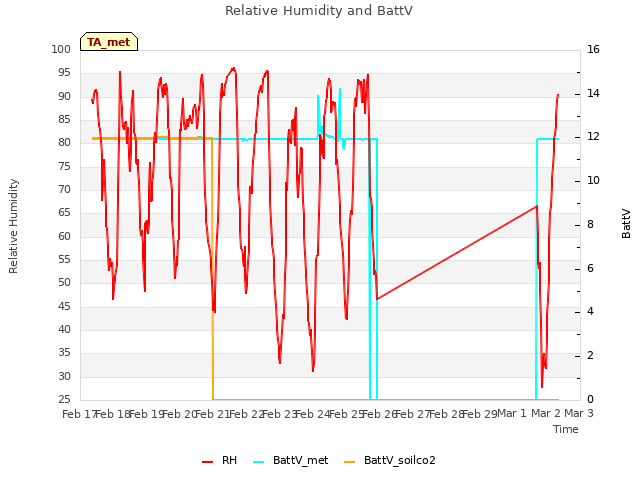Viewport: 640px width, 480px height.
Task: Click the '30' left axis tick label
Action: [64, 376]
